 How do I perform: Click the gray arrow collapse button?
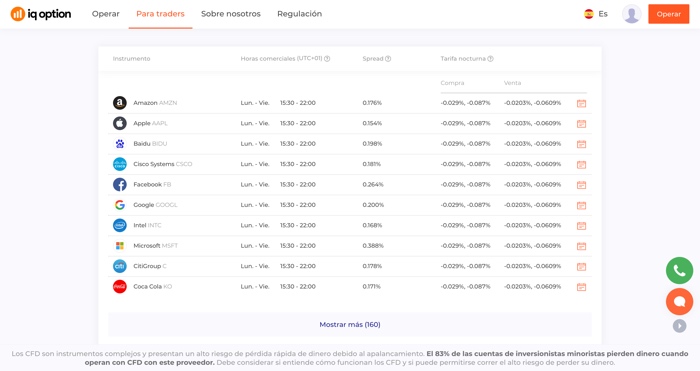[679, 326]
